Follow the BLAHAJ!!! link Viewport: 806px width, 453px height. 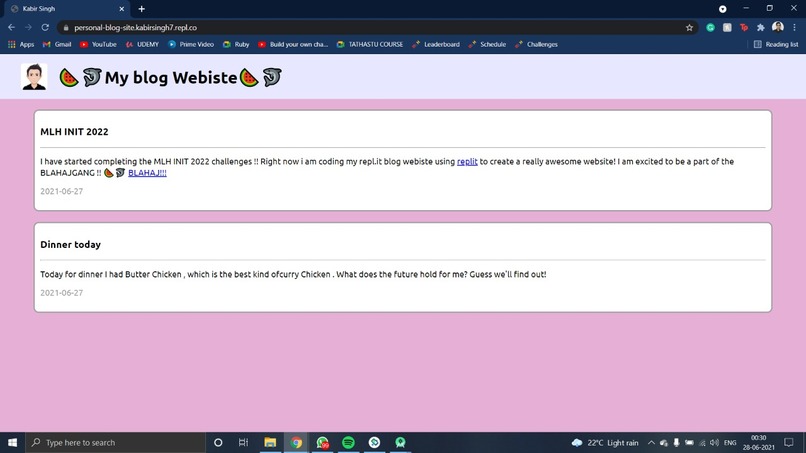tap(147, 173)
